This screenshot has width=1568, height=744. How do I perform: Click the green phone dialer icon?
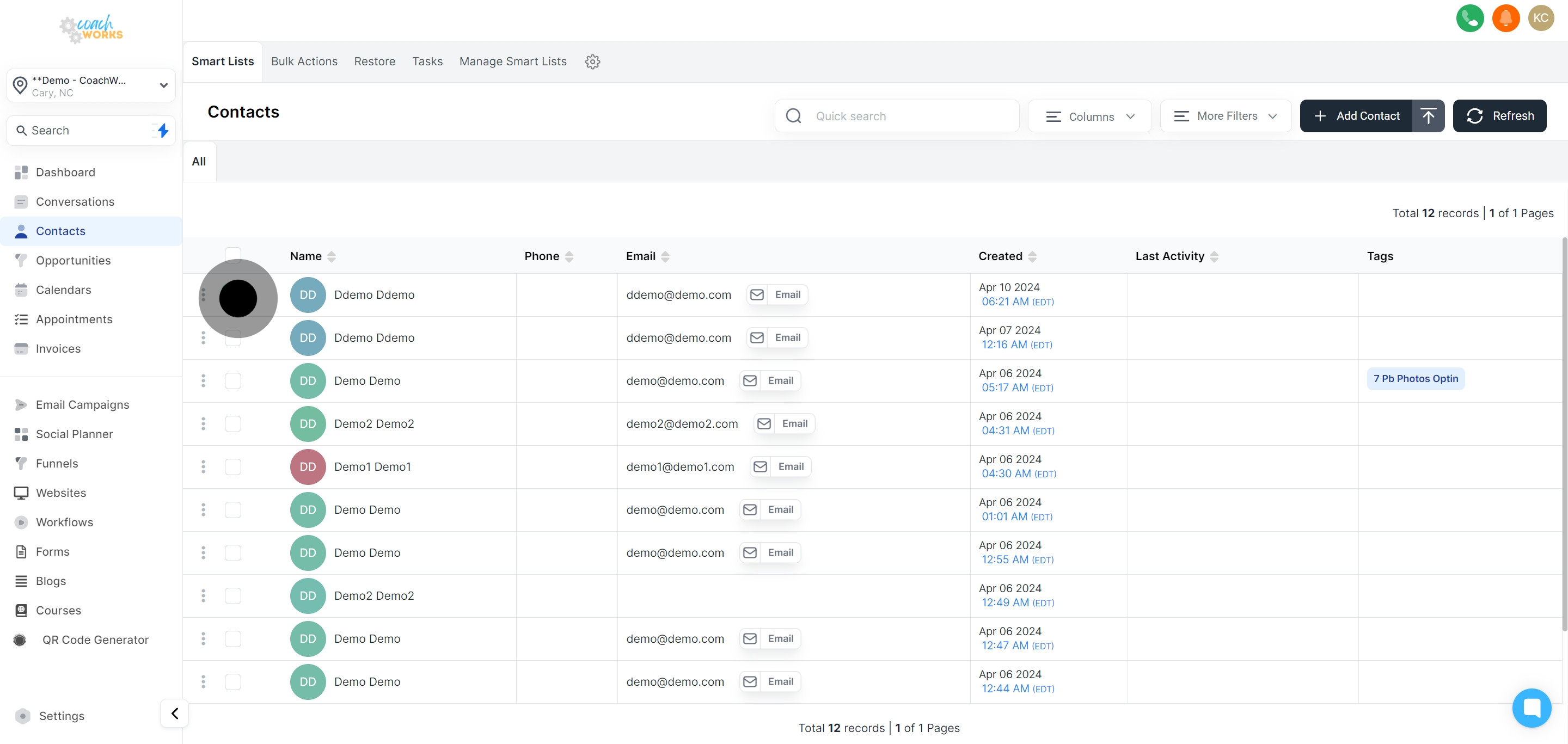(x=1469, y=19)
